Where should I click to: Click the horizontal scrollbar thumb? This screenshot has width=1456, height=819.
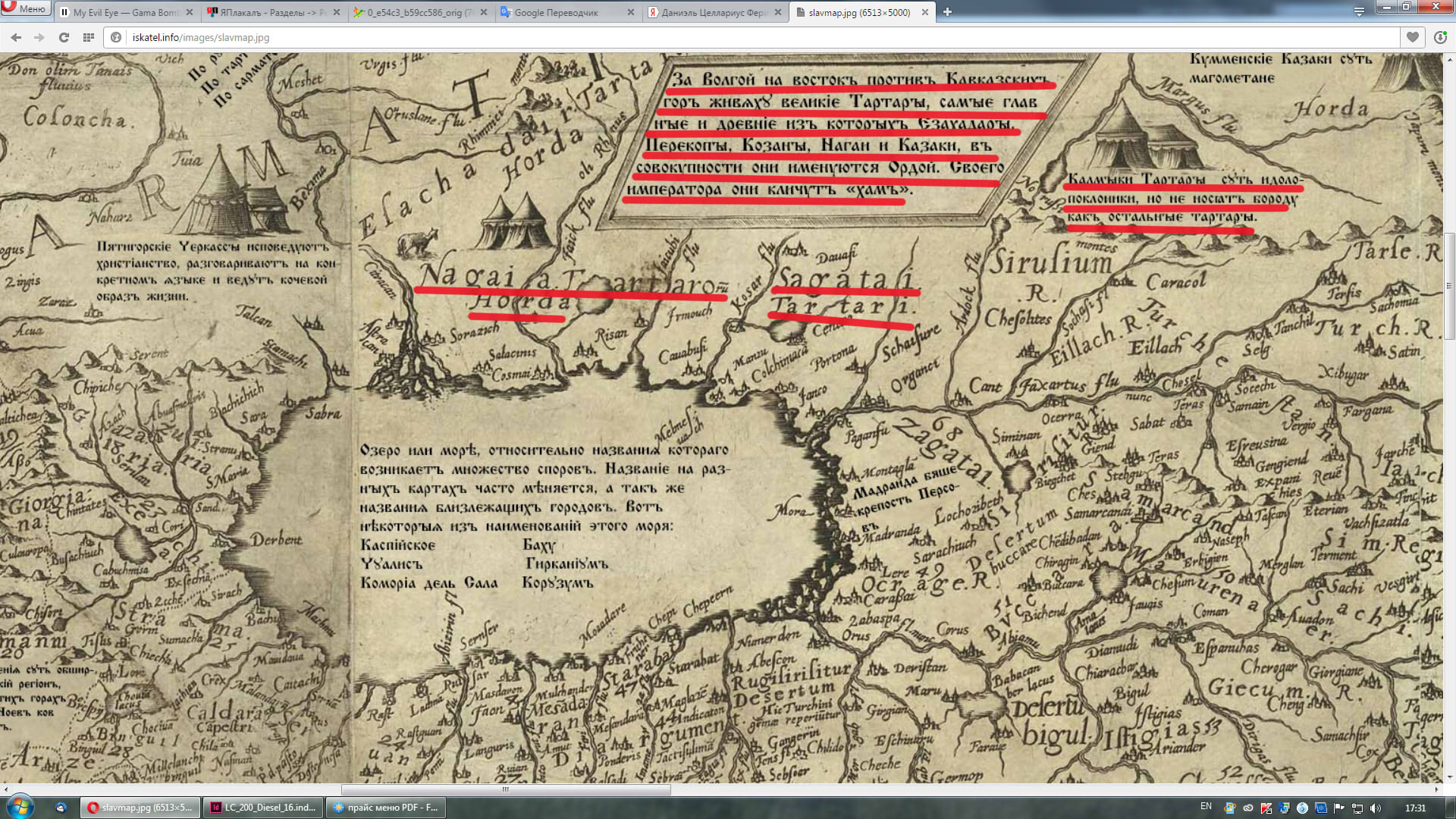point(506,789)
